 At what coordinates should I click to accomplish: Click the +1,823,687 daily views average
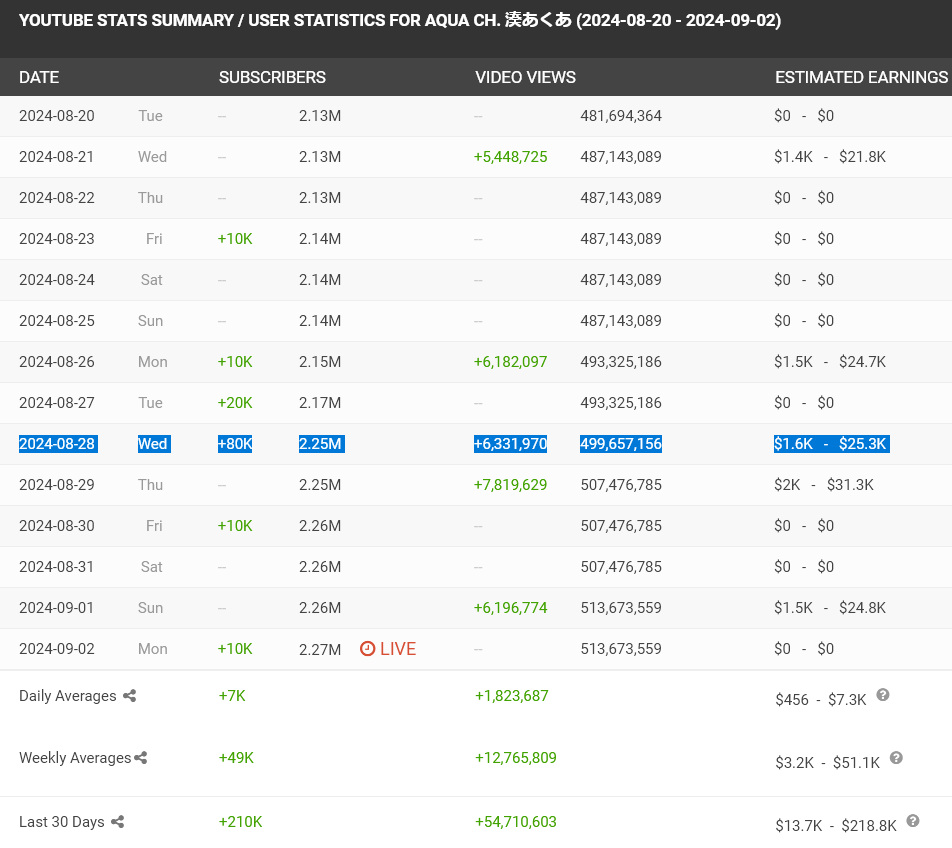click(511, 696)
